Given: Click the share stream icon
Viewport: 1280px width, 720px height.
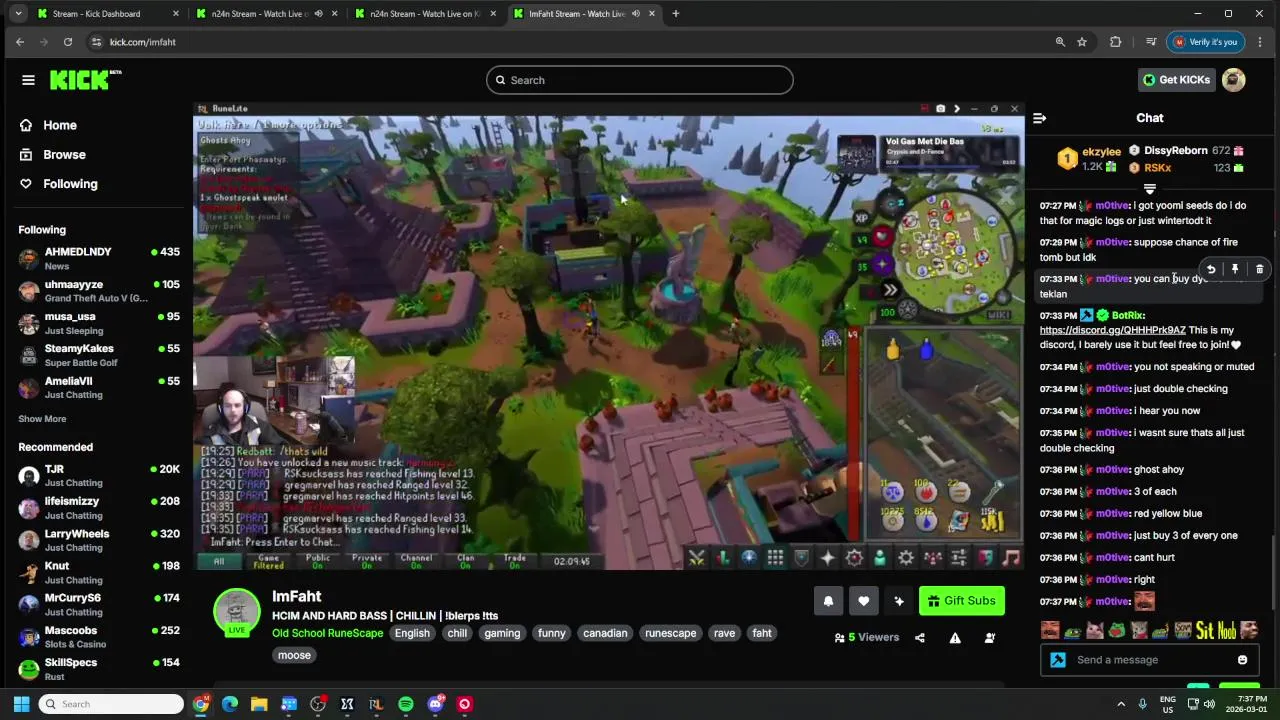Looking at the screenshot, I should coord(920,638).
